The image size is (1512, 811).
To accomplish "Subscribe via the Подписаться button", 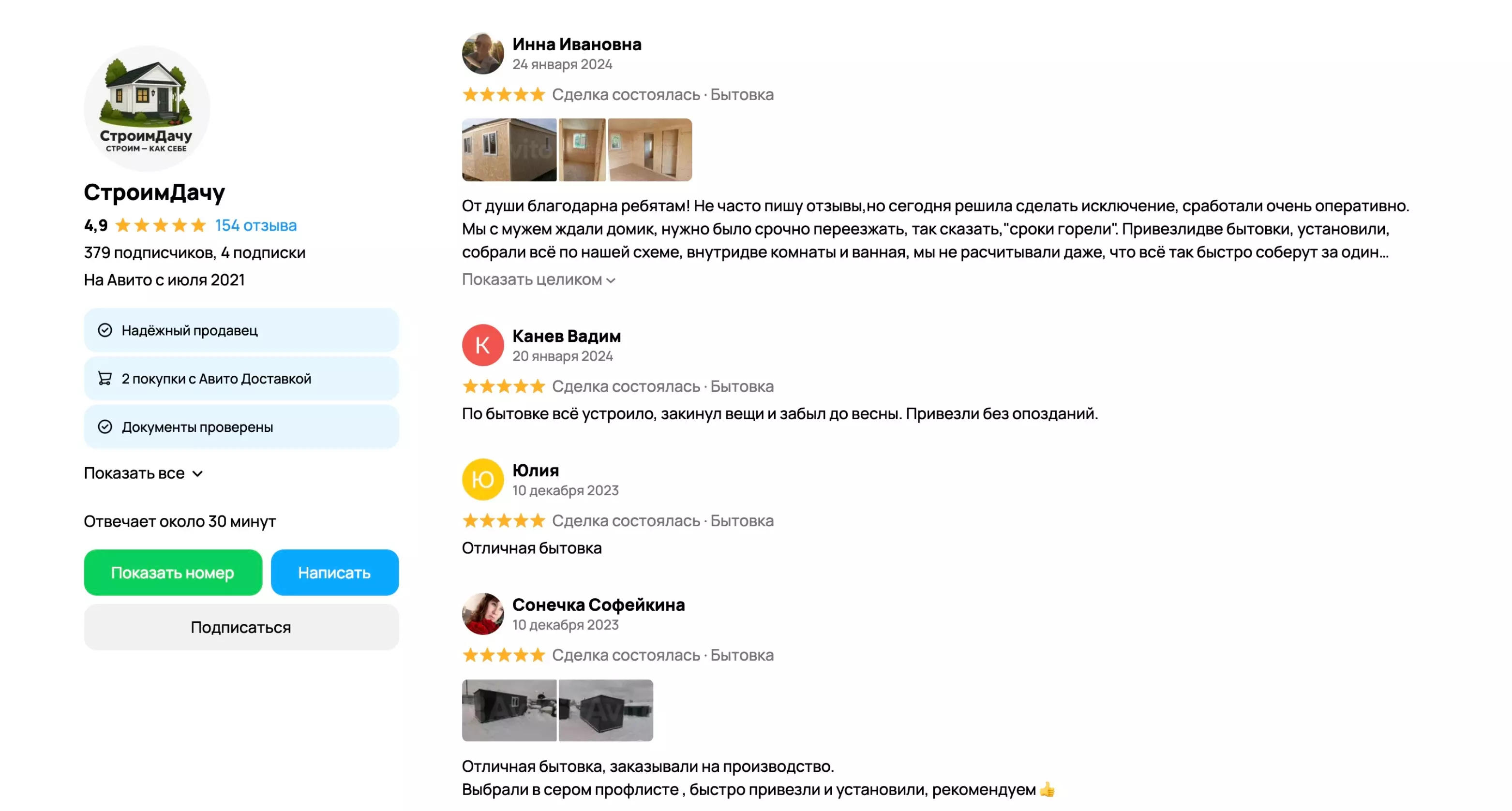I will click(x=241, y=627).
